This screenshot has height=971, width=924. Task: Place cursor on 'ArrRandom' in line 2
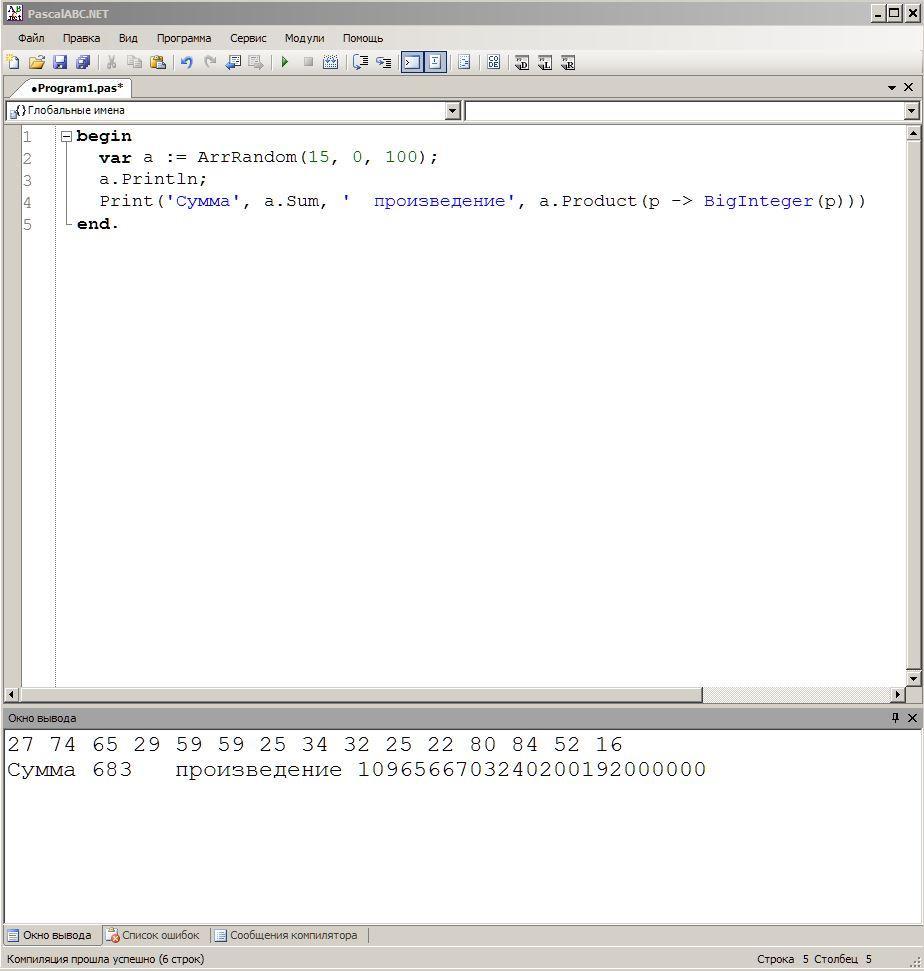tap(247, 157)
